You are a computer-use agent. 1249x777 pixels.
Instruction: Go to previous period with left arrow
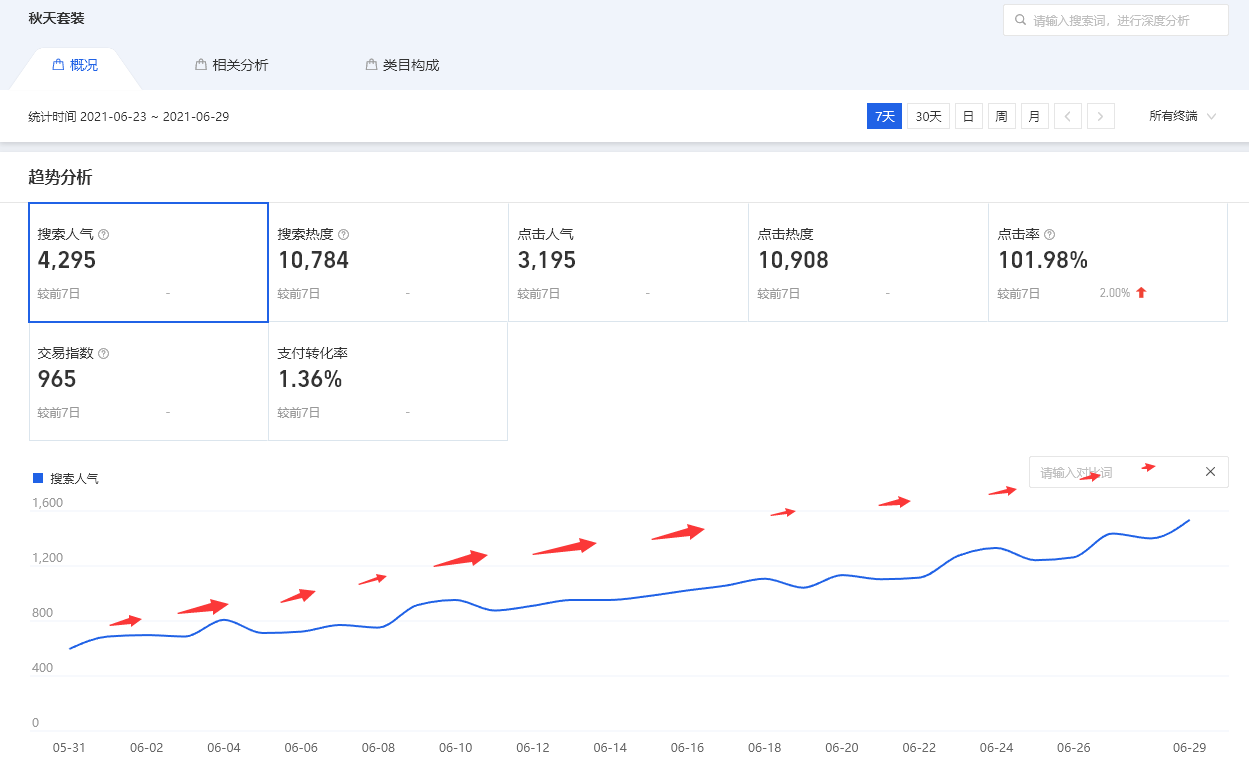point(1068,117)
